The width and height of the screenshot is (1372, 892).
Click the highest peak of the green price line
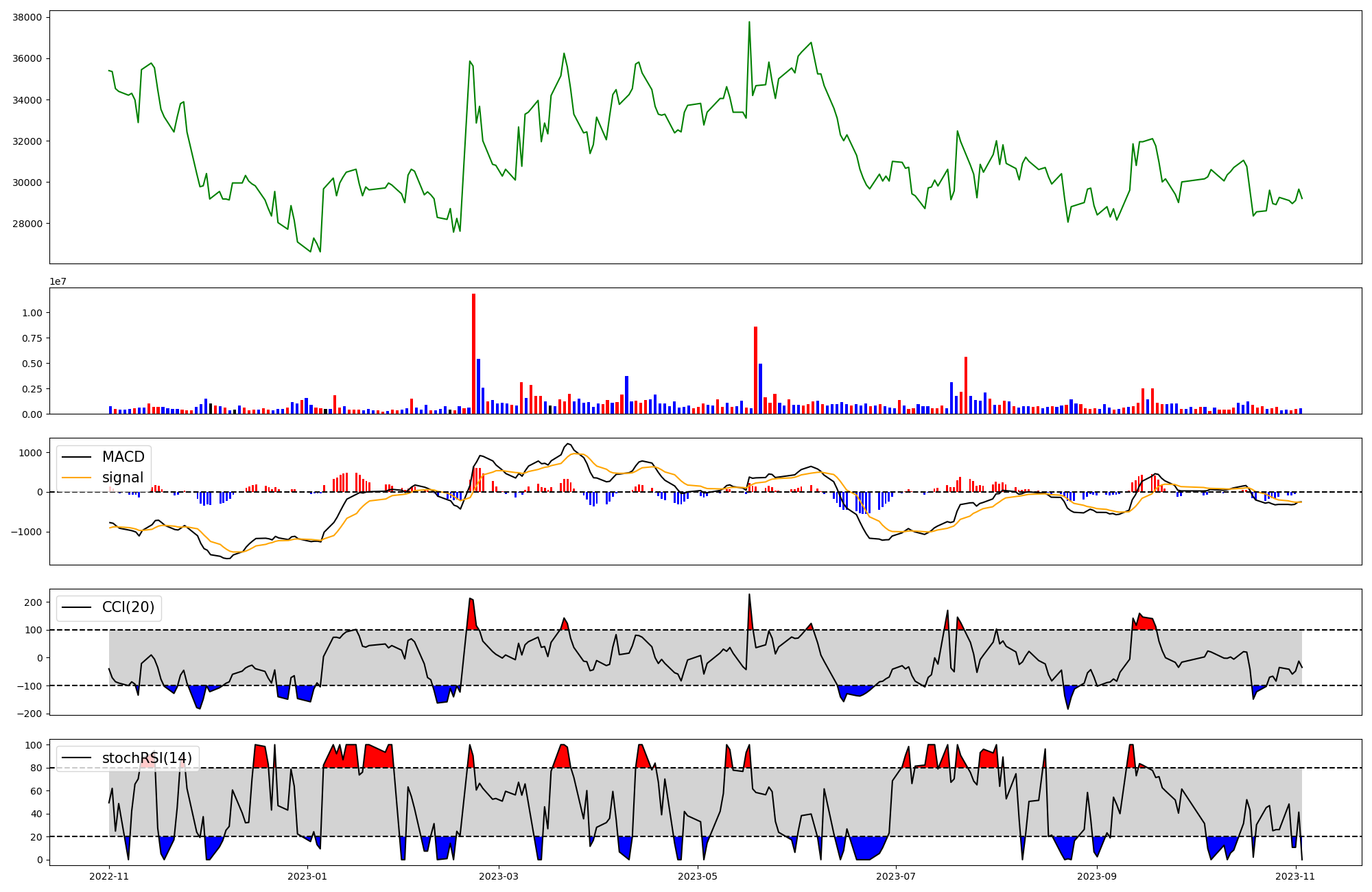(x=749, y=23)
